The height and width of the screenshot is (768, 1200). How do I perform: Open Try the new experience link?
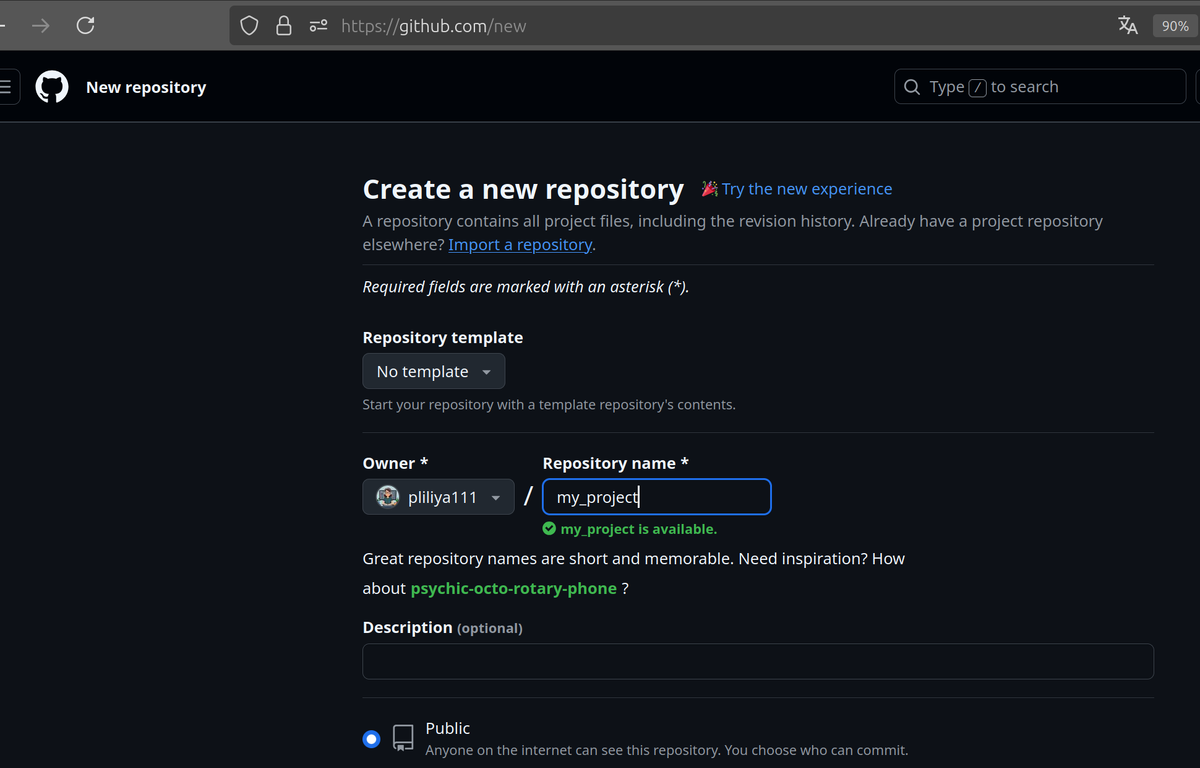click(807, 189)
